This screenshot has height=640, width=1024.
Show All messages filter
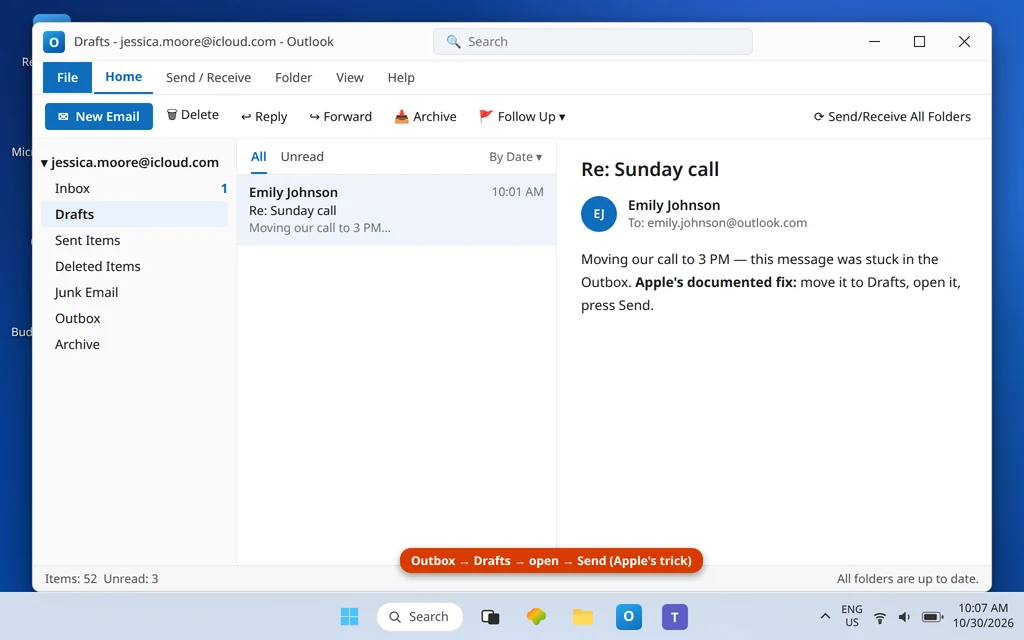(259, 157)
